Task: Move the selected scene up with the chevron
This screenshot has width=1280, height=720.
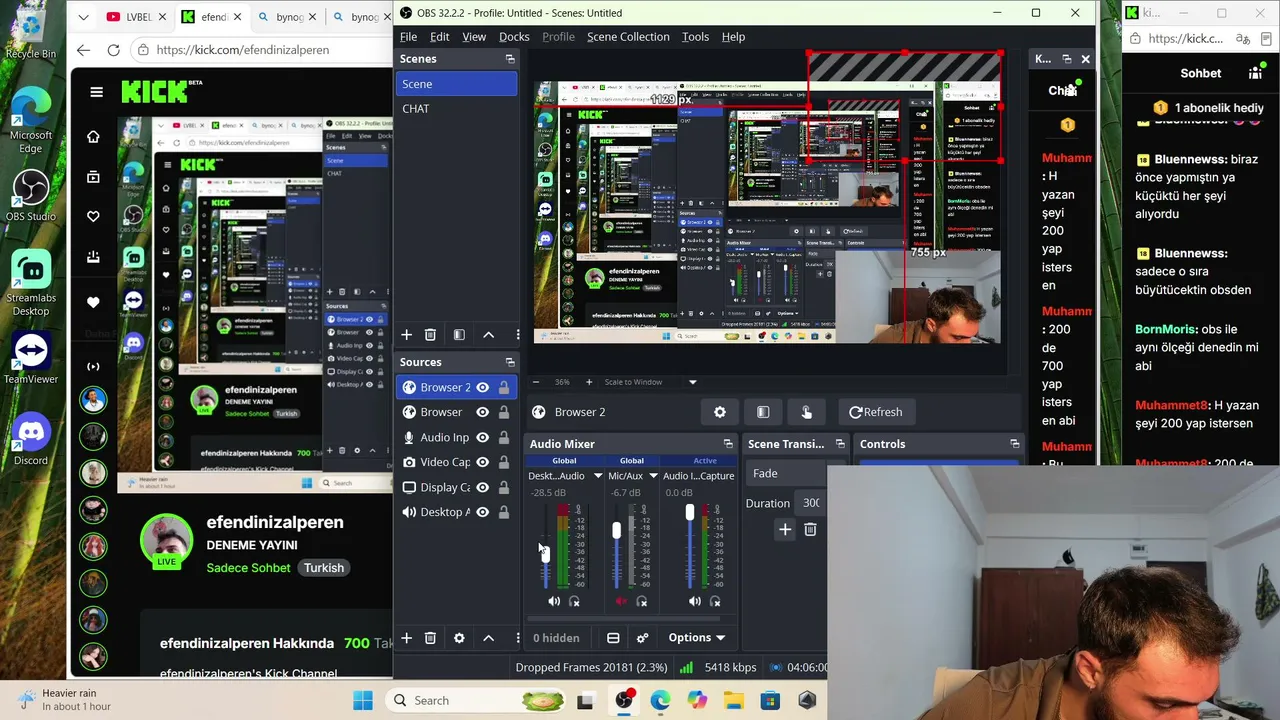Action: (x=488, y=335)
